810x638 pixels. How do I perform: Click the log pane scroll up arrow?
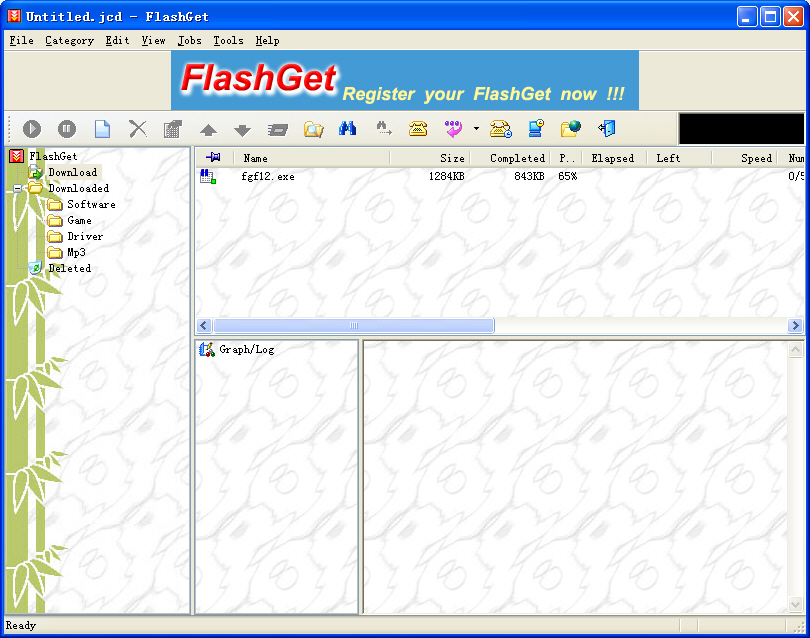795,350
